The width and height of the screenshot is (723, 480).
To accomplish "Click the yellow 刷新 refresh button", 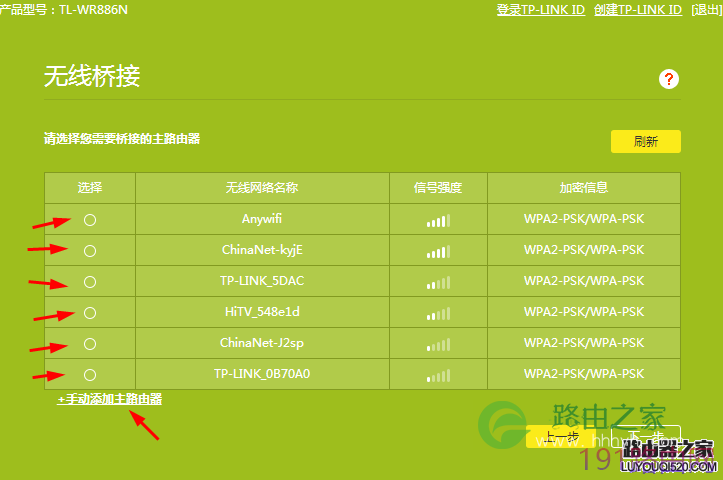I will tap(646, 141).
